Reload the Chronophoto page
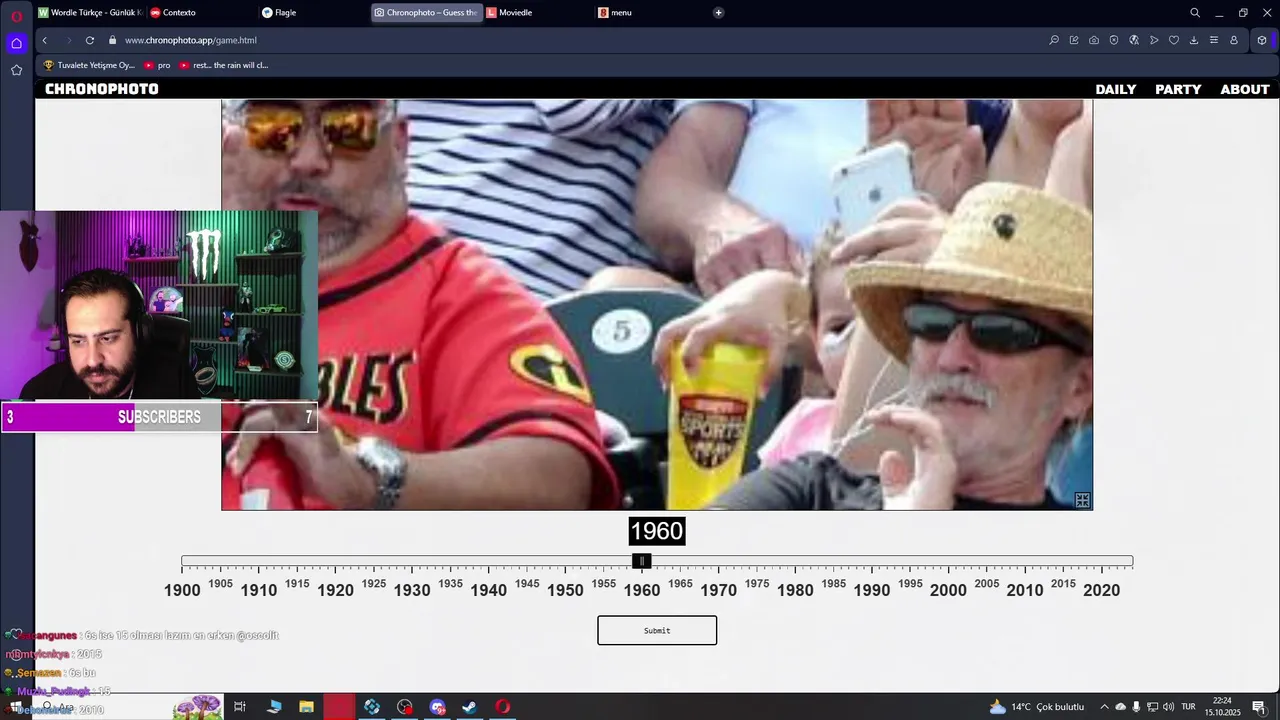This screenshot has width=1280, height=720. point(90,40)
